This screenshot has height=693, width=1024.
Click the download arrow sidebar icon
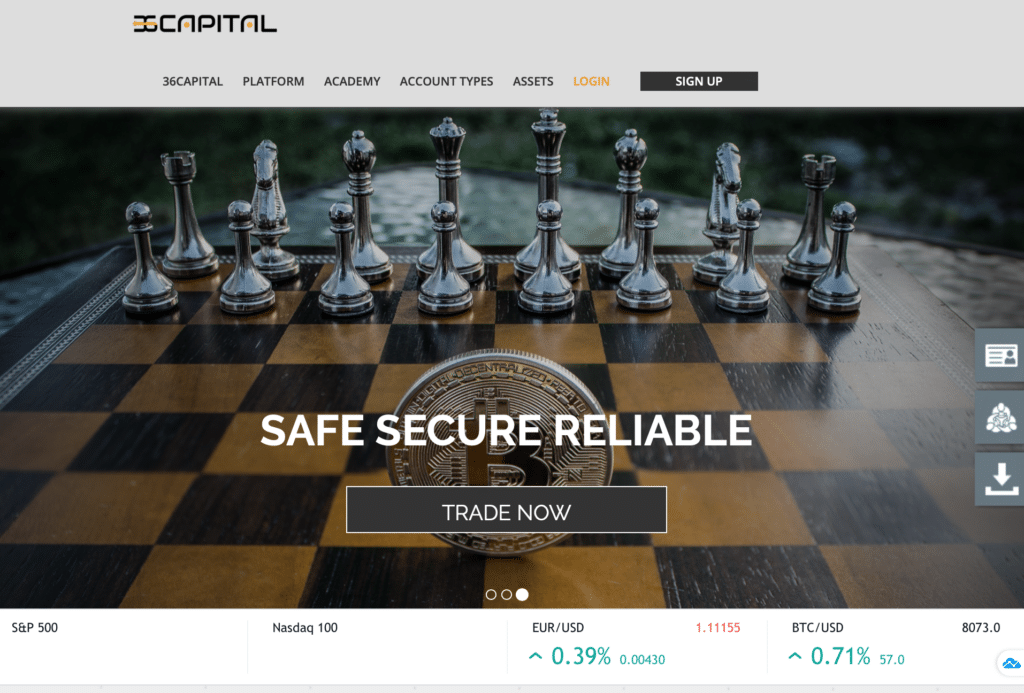coord(1000,479)
